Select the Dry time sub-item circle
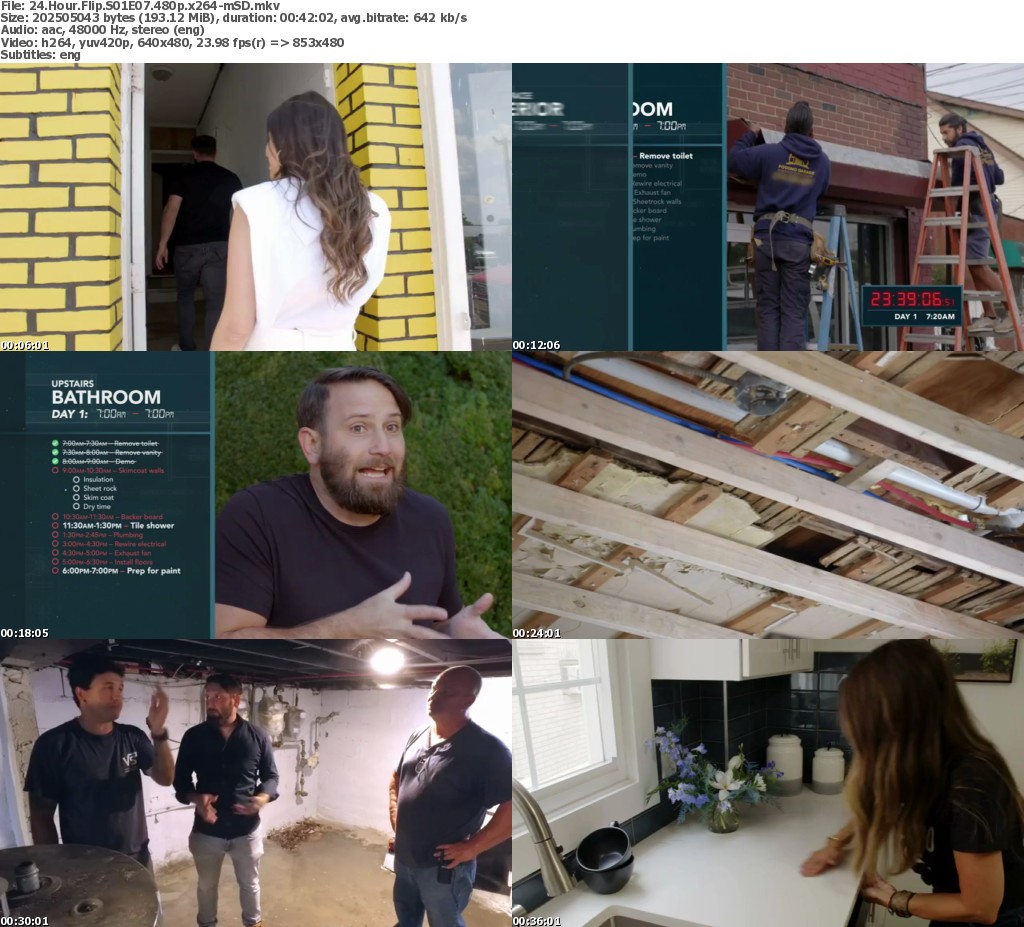Image resolution: width=1024 pixels, height=927 pixels. pyautogui.click(x=76, y=507)
